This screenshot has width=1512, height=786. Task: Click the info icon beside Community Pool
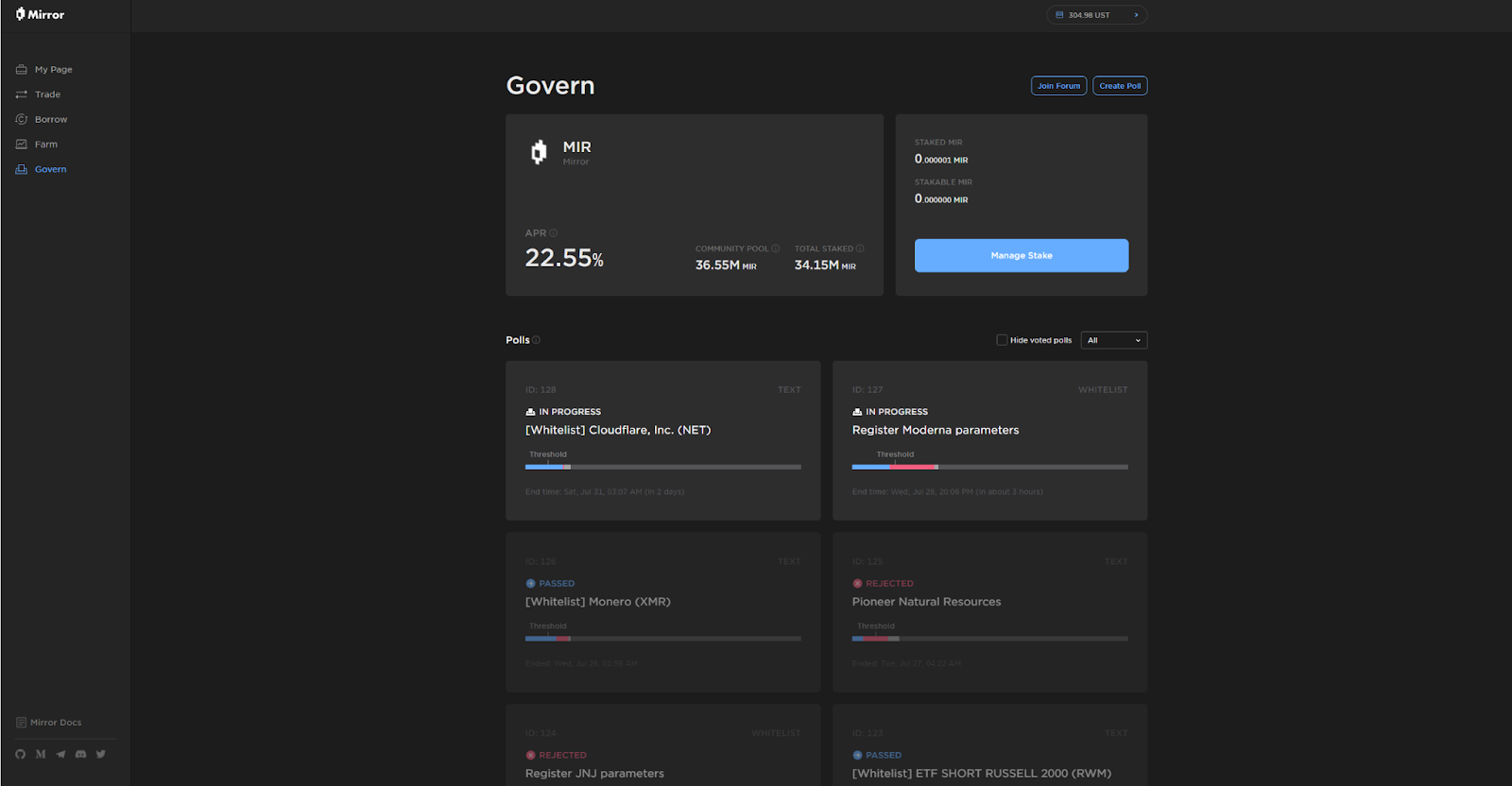776,248
